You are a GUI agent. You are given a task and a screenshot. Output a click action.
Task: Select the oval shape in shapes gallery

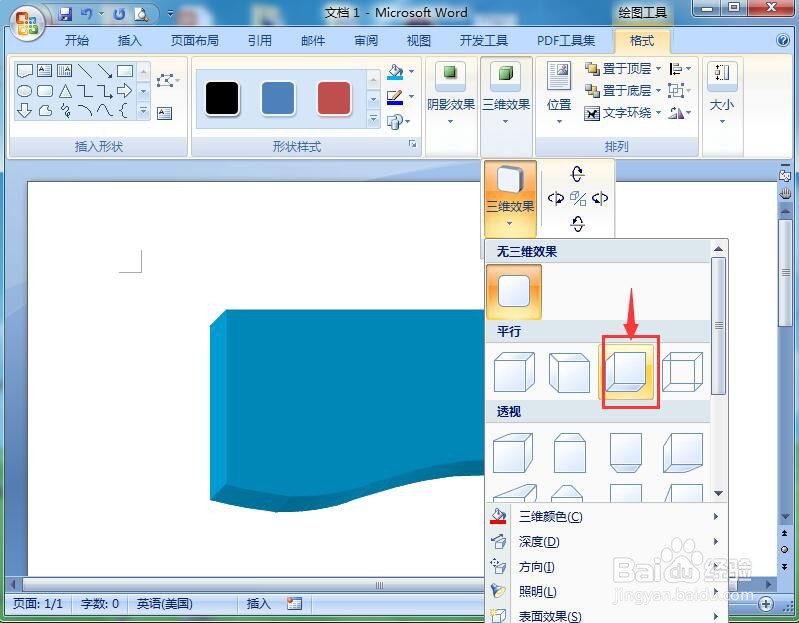pyautogui.click(x=24, y=91)
